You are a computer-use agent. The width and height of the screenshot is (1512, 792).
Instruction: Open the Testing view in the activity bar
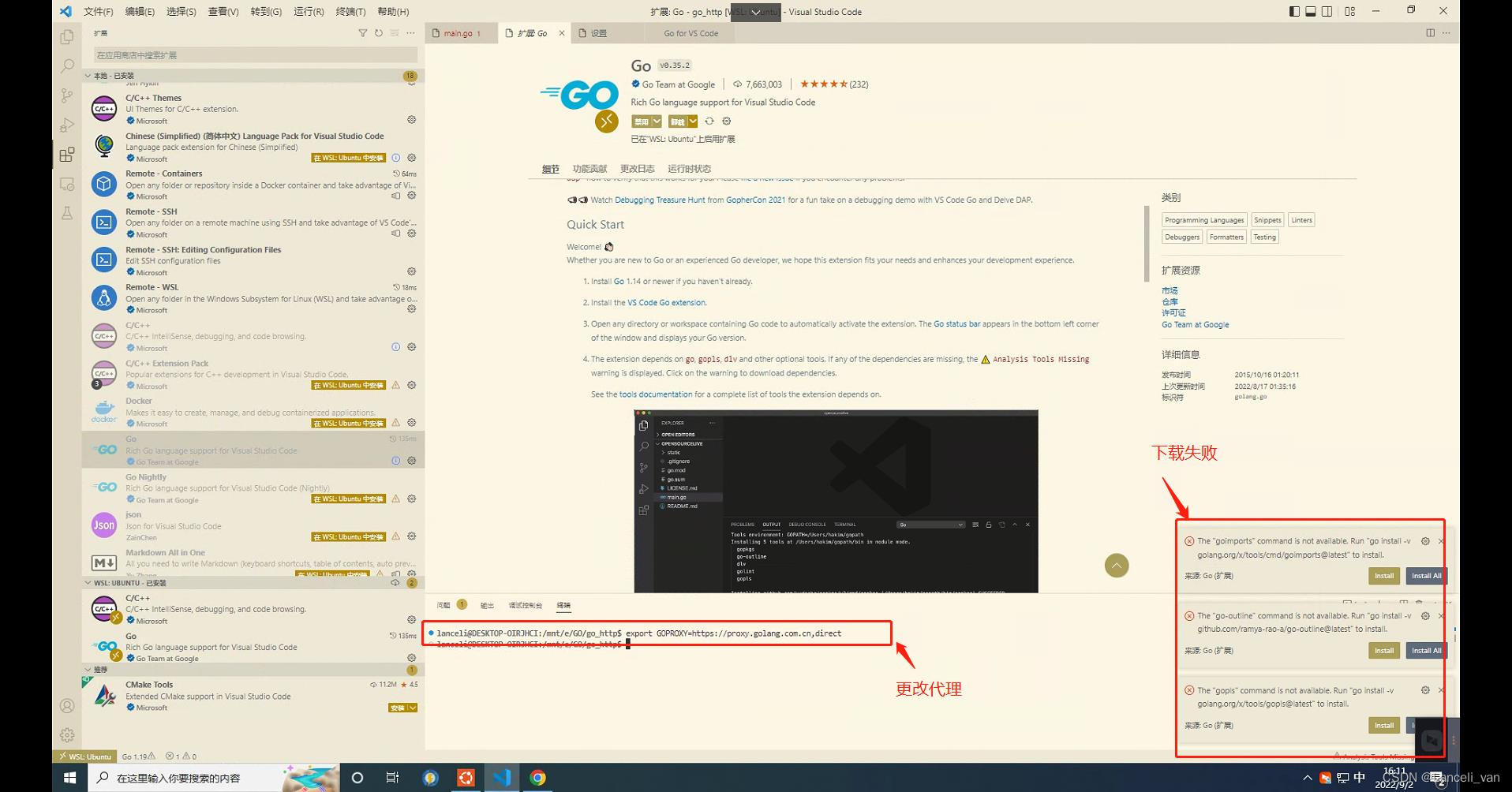[66, 213]
